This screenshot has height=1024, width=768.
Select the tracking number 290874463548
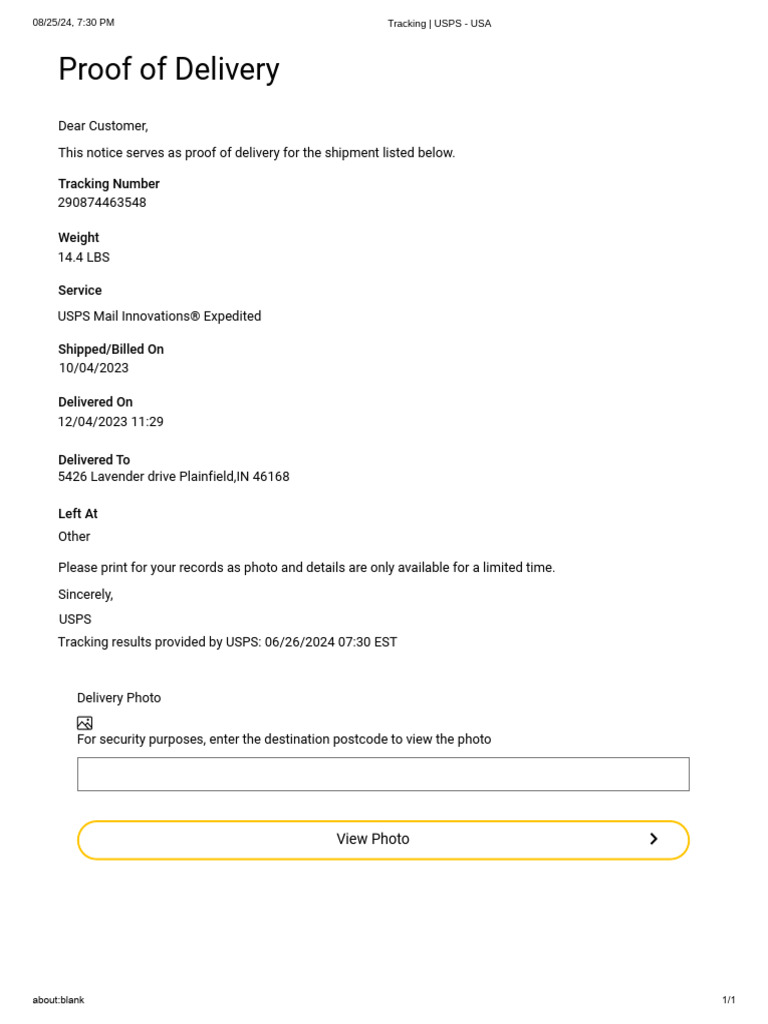click(102, 202)
